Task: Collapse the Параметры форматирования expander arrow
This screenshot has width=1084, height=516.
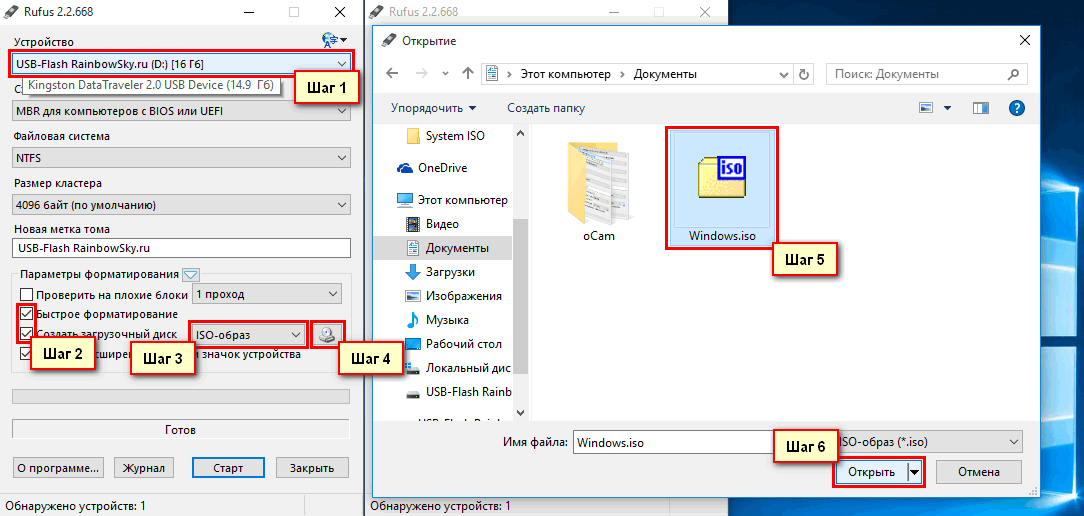Action: point(190,275)
